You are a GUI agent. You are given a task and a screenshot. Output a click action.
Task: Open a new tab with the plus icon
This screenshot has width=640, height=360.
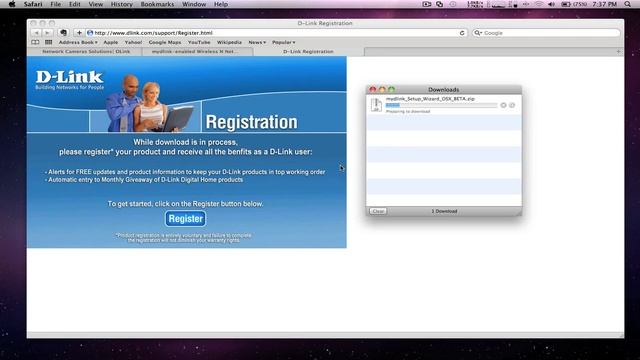click(x=618, y=51)
